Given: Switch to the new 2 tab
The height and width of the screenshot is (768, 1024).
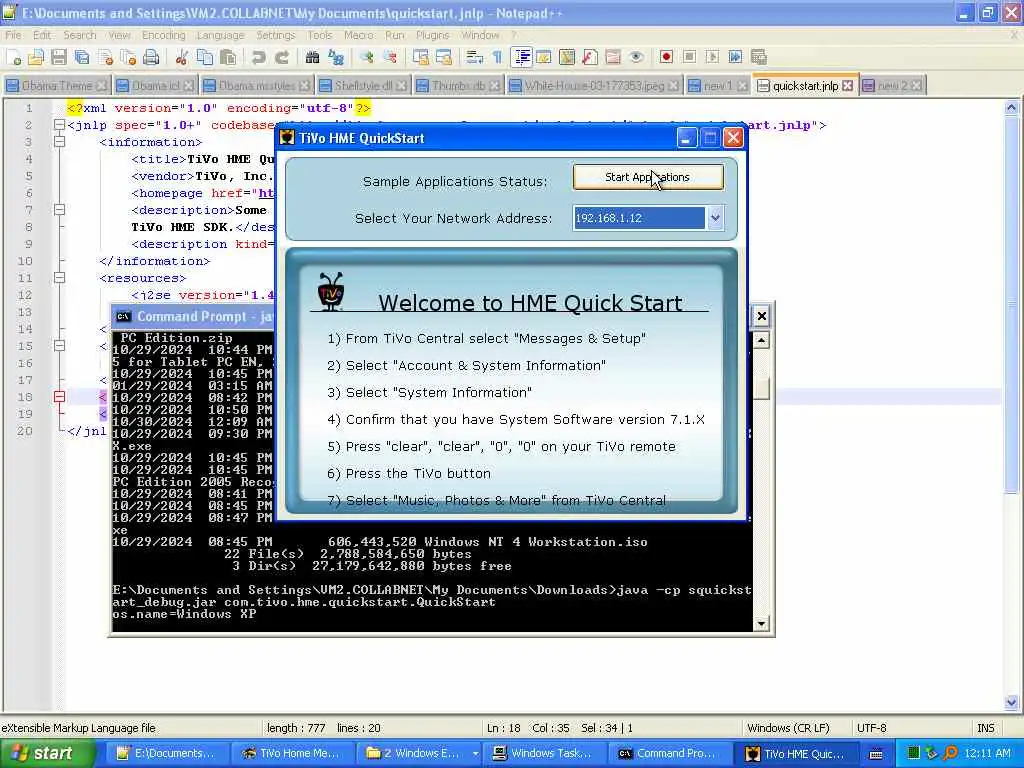Looking at the screenshot, I should (x=892, y=86).
